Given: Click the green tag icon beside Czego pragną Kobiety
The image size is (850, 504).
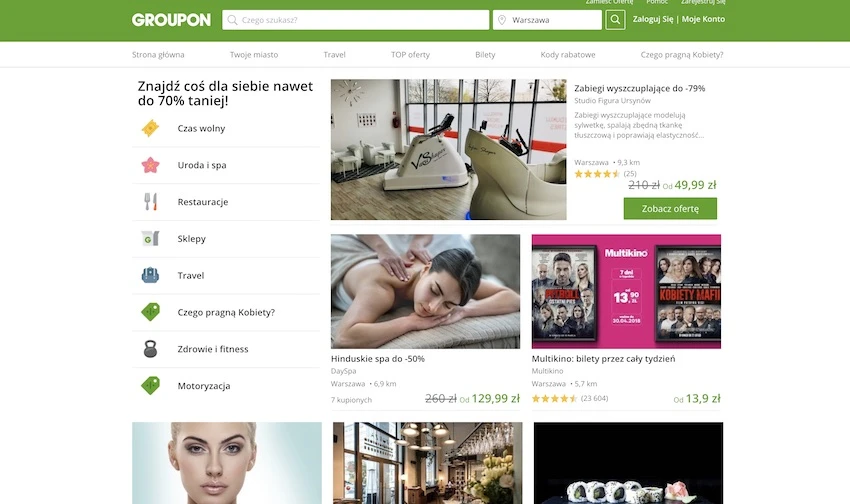Looking at the screenshot, I should (x=150, y=312).
